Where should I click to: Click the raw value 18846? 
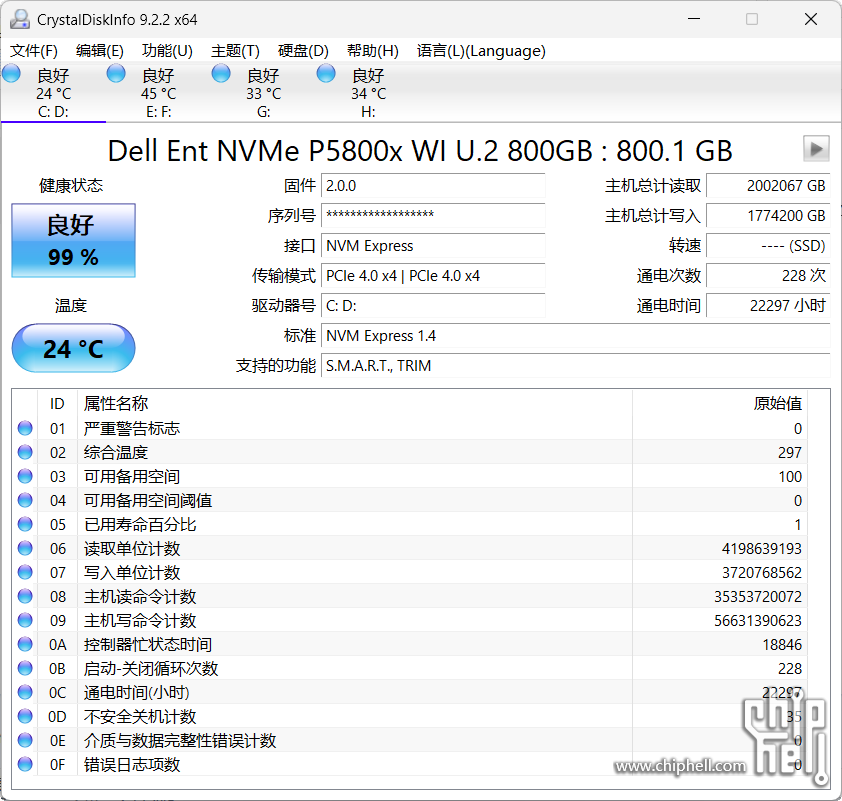[x=782, y=645]
